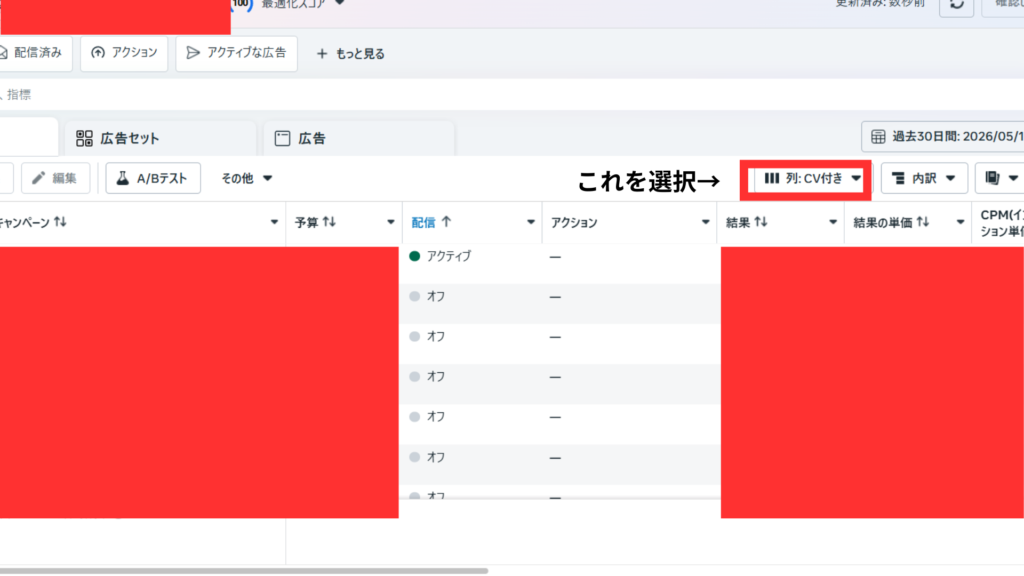Open the 結果の単価 column dropdown arrow
This screenshot has height=576, width=1024.
(x=960, y=223)
